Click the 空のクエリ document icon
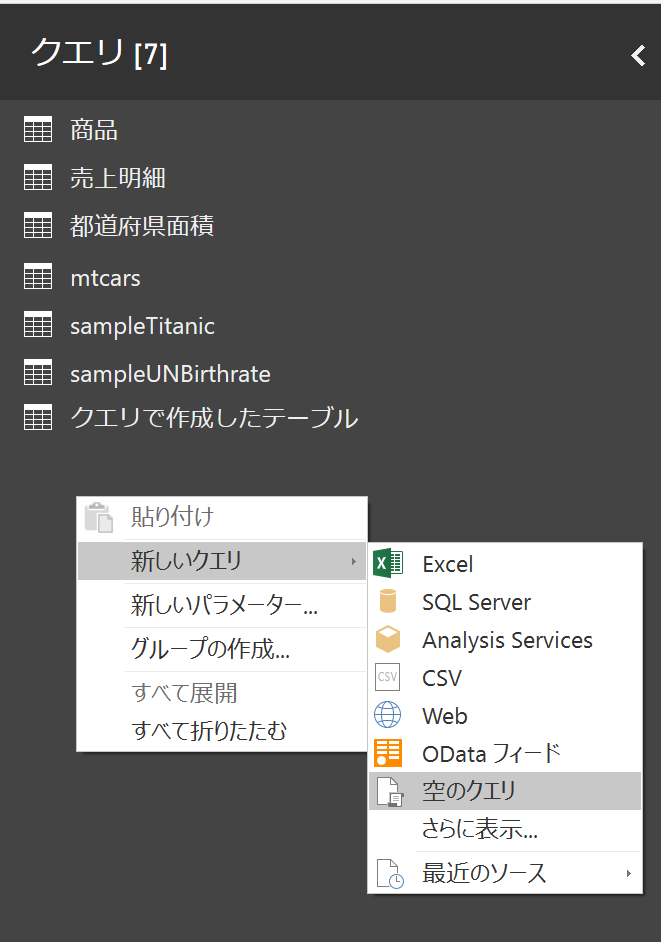This screenshot has width=661, height=942. (388, 791)
